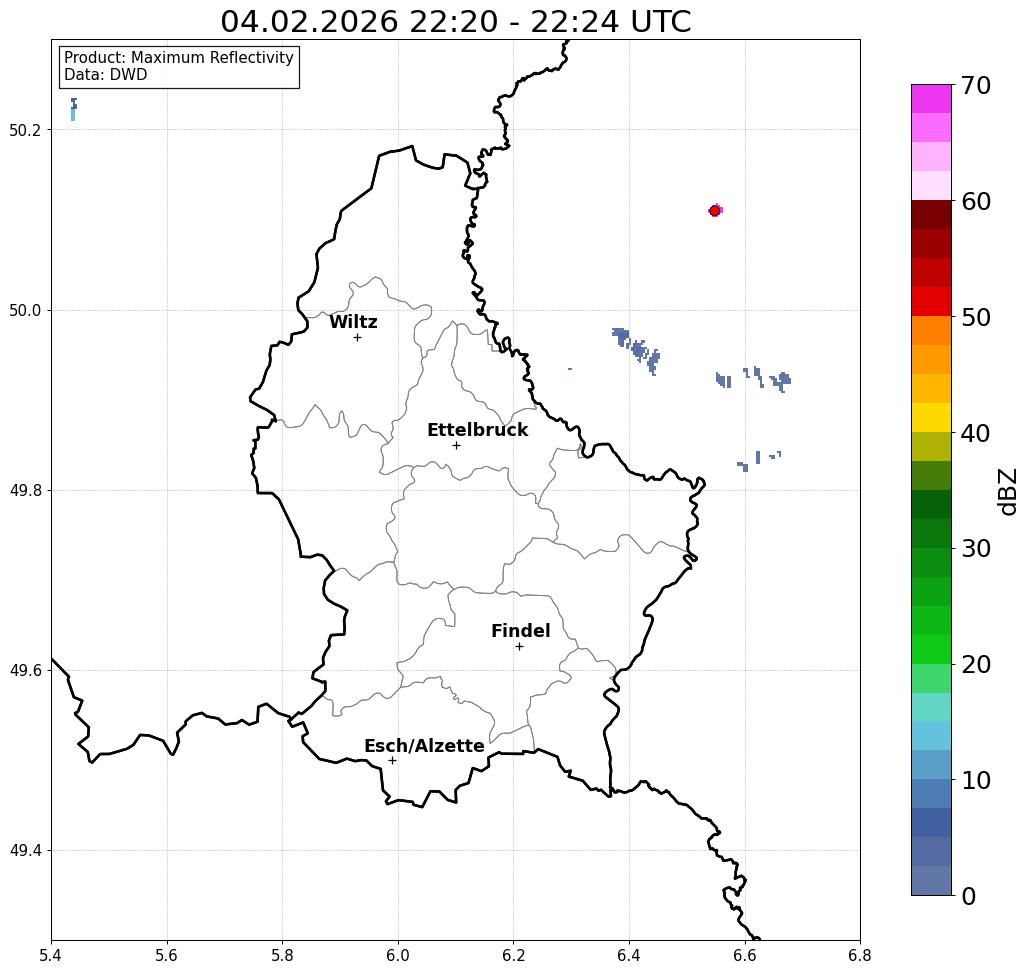Click the latitude label 49.6
The height and width of the screenshot is (973, 1029).
(25, 671)
